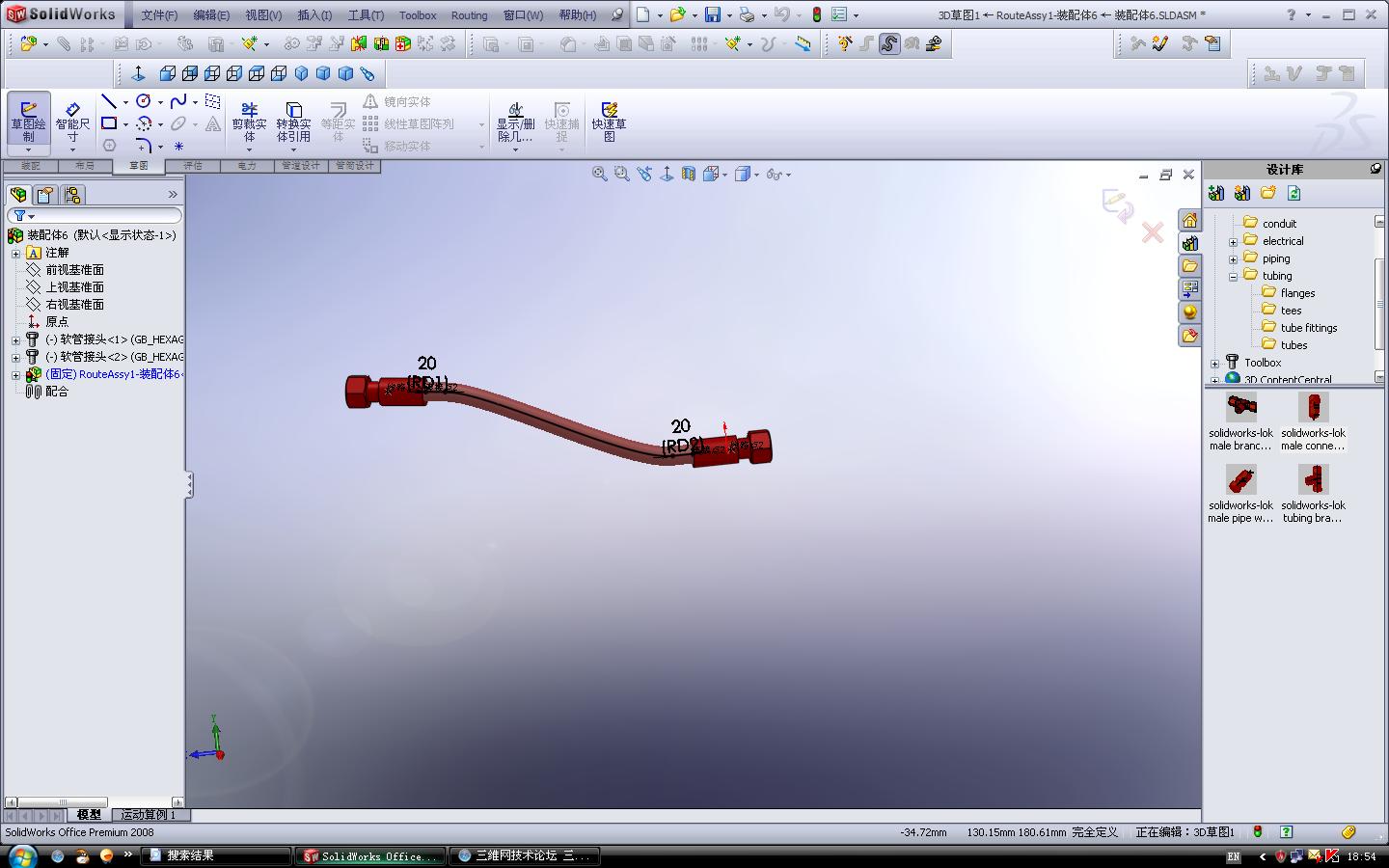Image resolution: width=1389 pixels, height=868 pixels.
Task: Click the New document icon
Action: [x=643, y=14]
